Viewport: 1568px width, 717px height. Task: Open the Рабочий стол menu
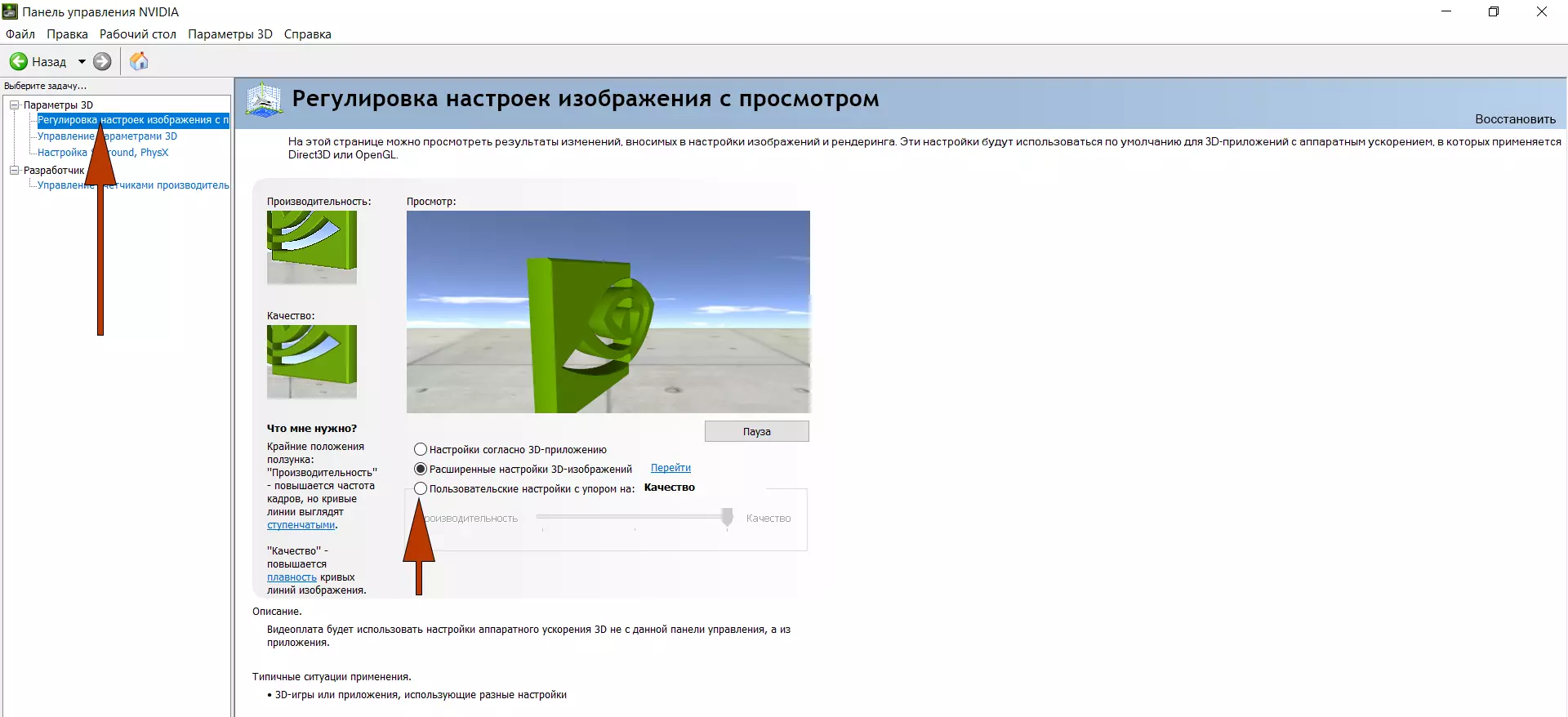point(138,34)
